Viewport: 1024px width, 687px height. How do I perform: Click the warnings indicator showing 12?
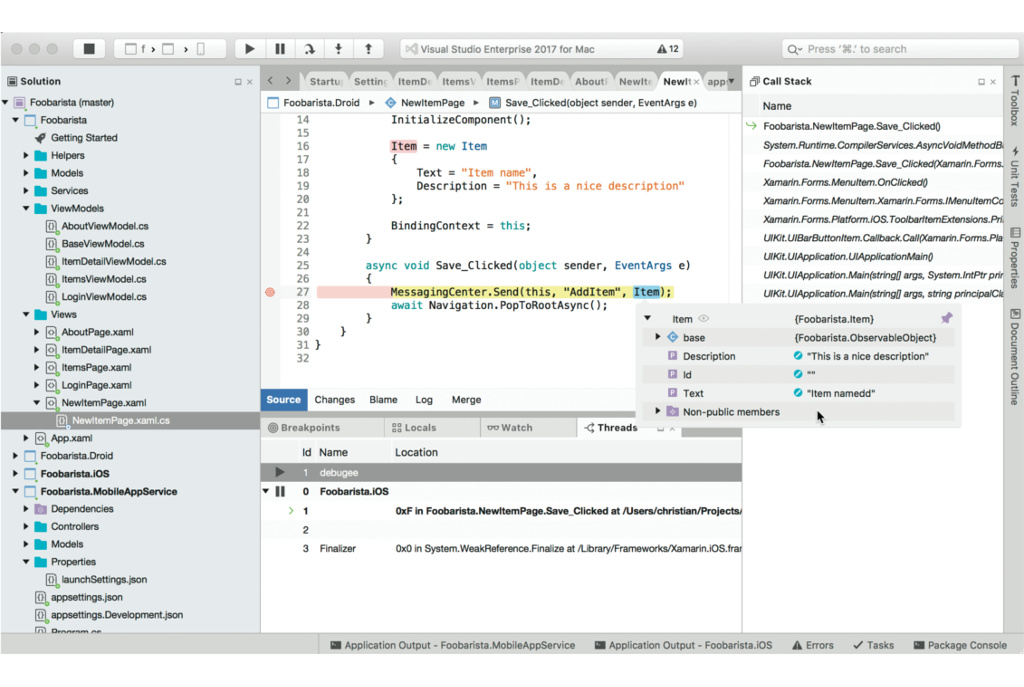point(668,48)
